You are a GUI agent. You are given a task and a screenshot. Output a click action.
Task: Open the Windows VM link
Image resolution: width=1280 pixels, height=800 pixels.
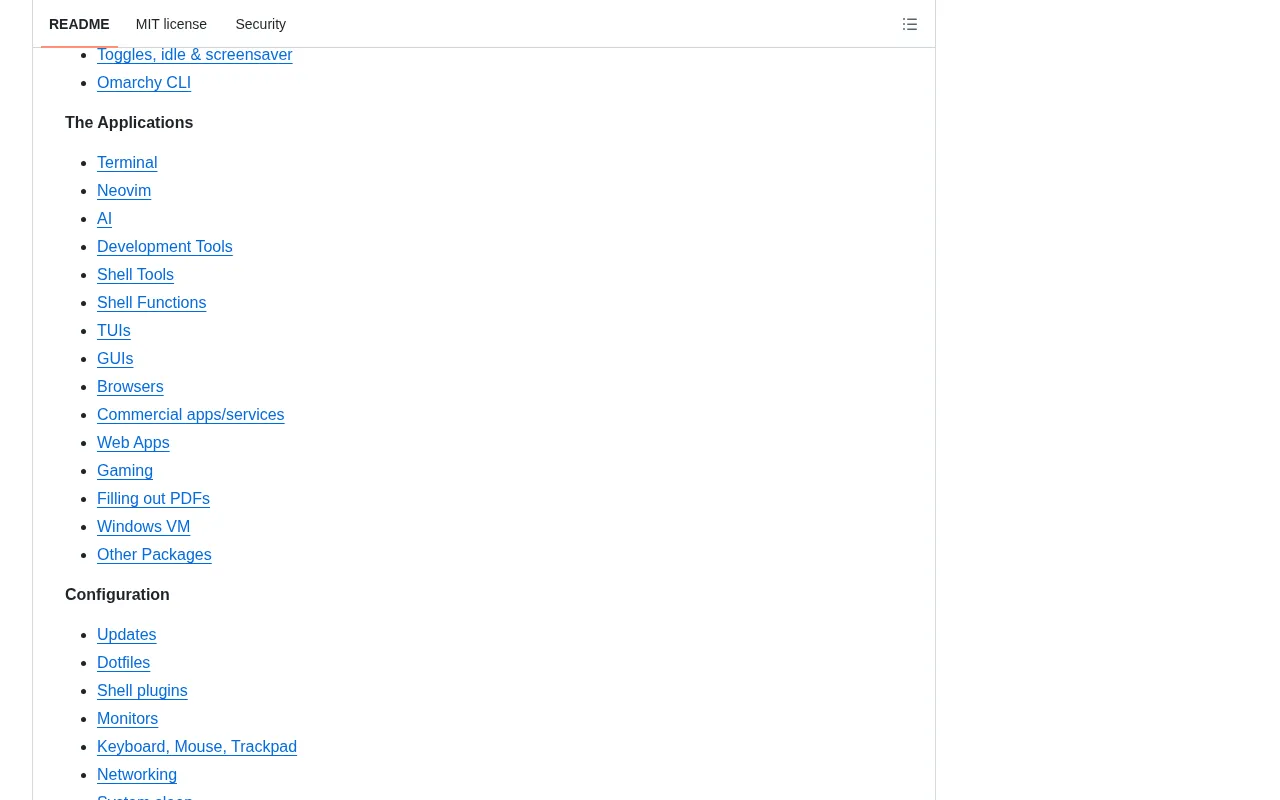point(143,527)
